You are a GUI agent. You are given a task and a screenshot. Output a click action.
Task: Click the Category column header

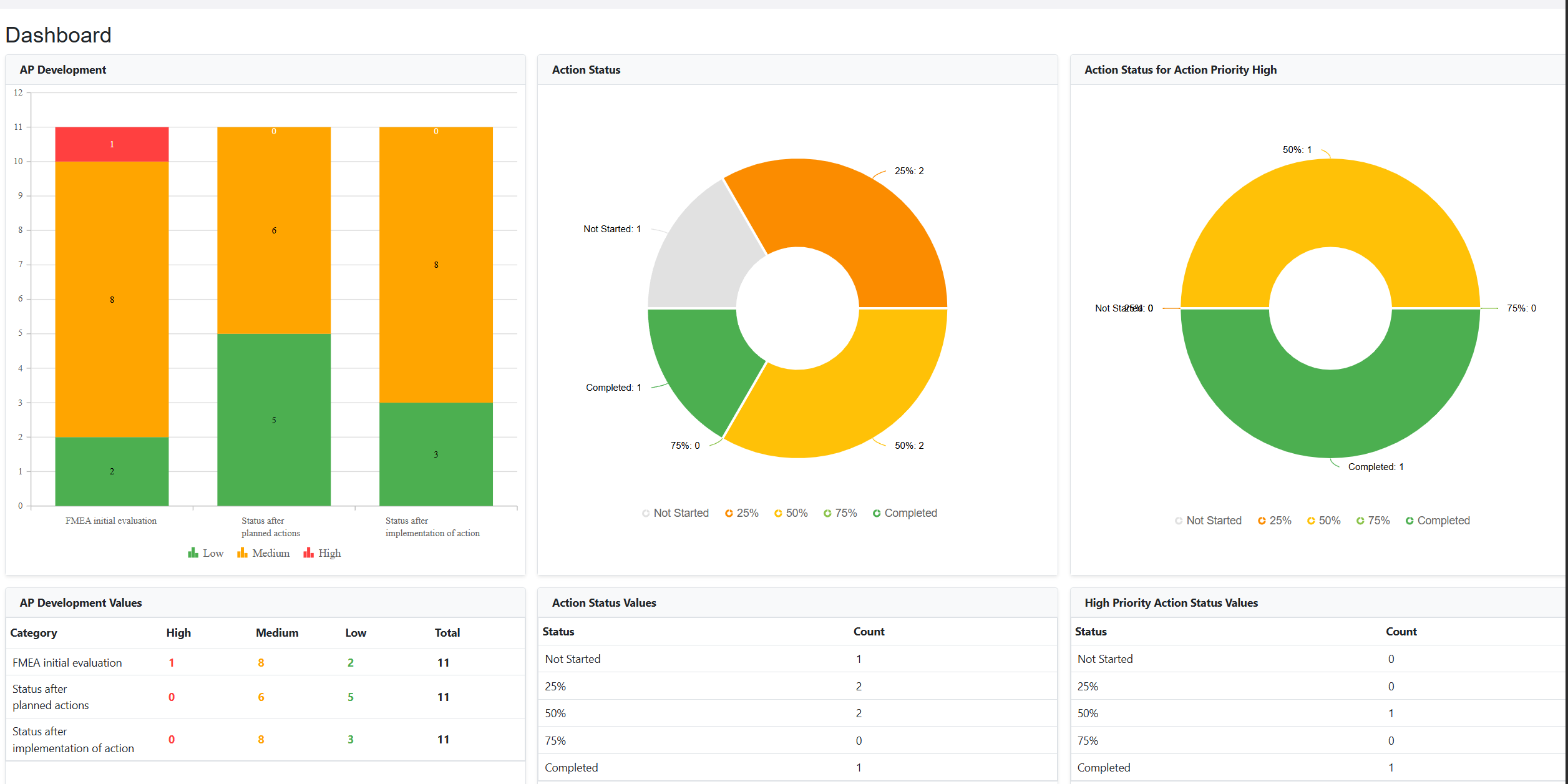tap(34, 633)
